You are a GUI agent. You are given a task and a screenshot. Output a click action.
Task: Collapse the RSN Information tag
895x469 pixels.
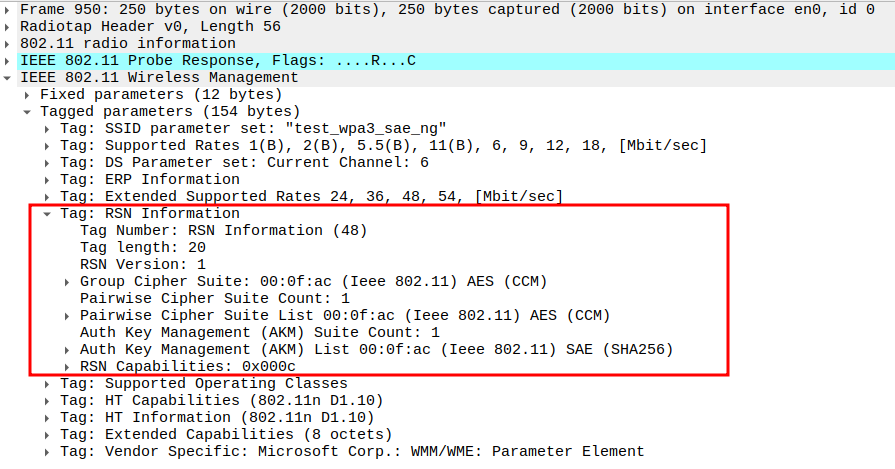pos(48,214)
